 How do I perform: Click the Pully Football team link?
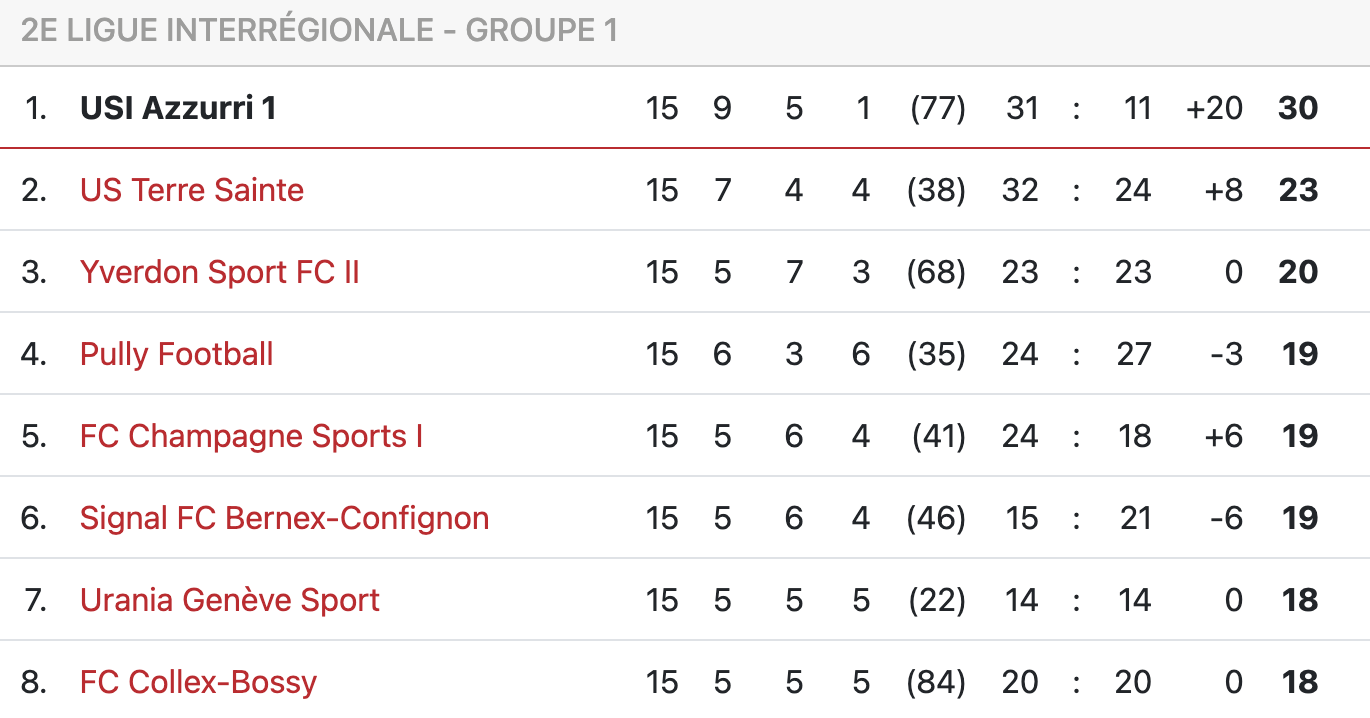pos(176,354)
